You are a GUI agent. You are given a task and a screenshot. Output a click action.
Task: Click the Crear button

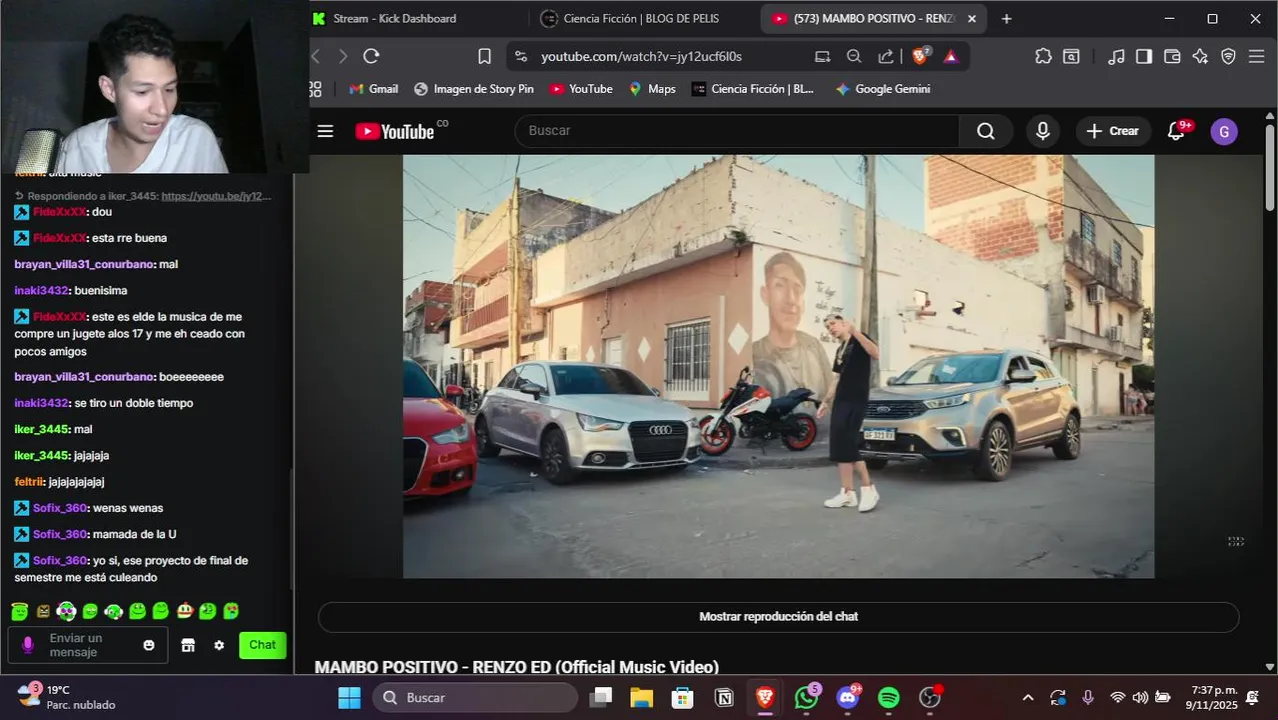click(1112, 131)
